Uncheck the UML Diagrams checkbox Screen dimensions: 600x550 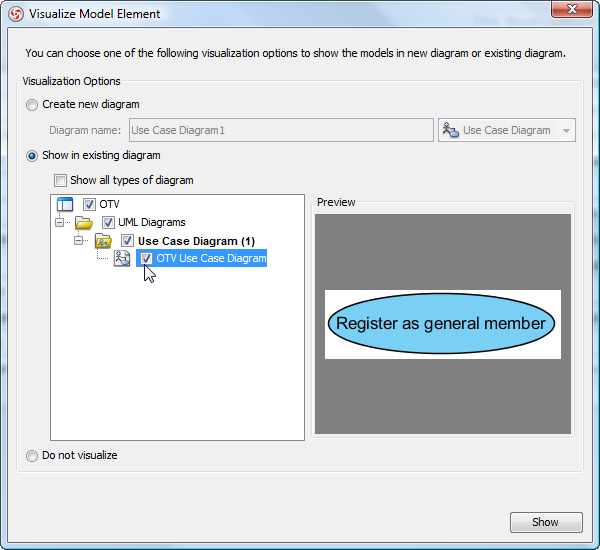click(x=108, y=222)
